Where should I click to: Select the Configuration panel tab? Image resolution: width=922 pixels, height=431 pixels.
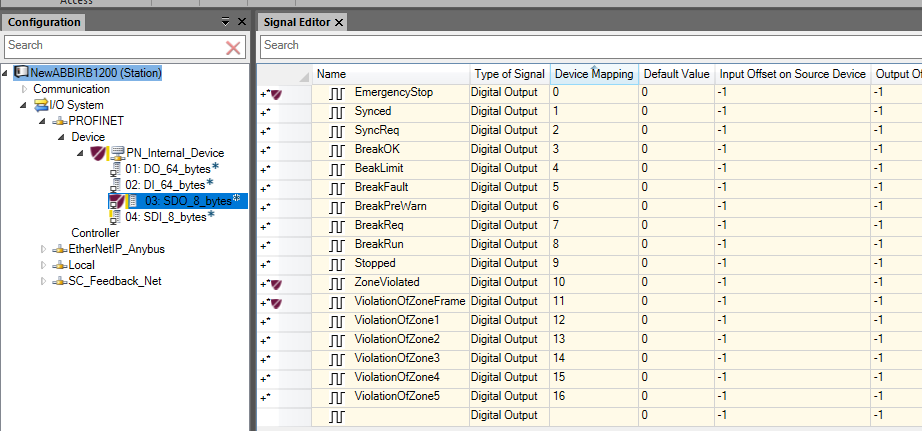pyautogui.click(x=44, y=22)
